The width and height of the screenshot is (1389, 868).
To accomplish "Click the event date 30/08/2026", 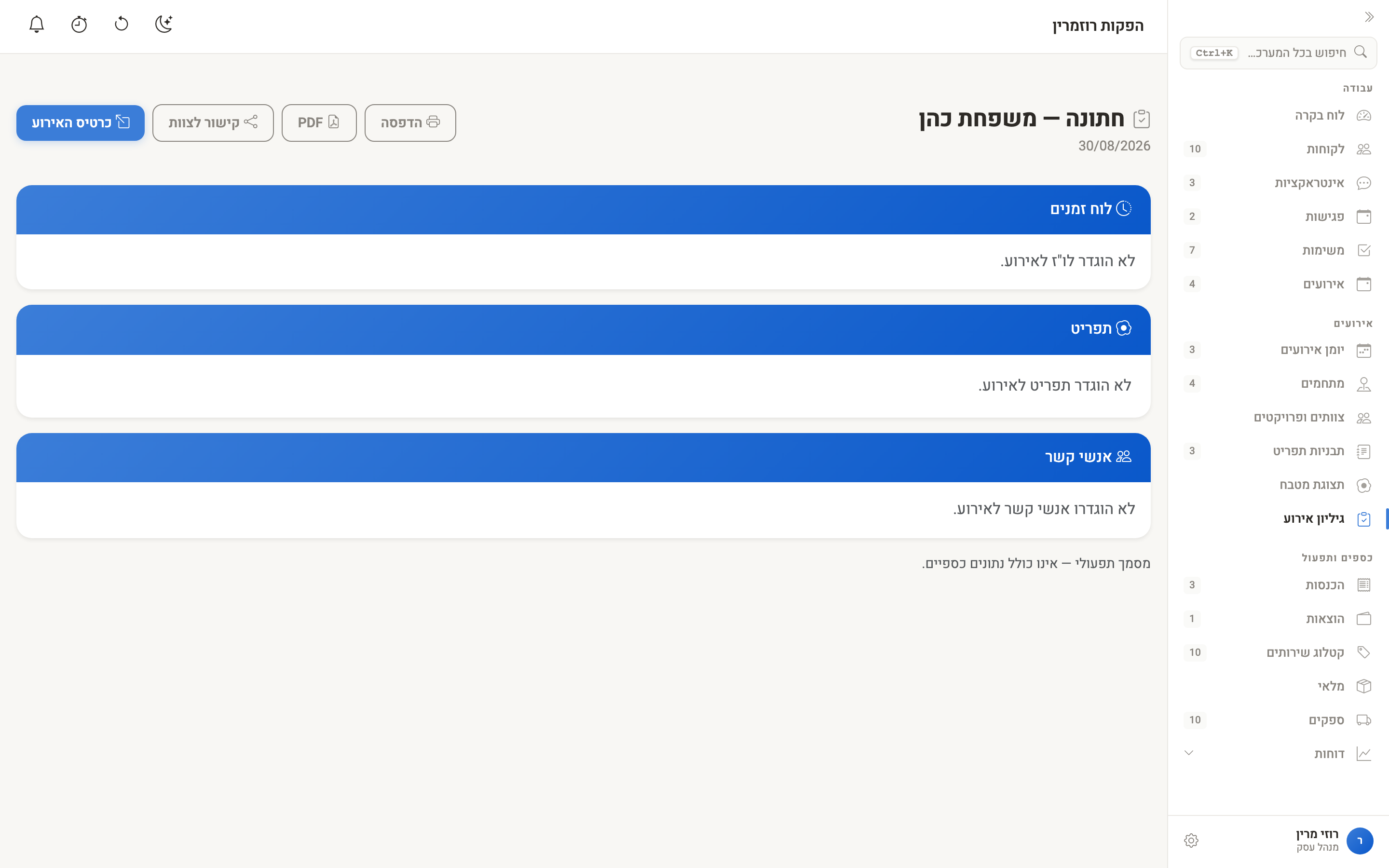I will [x=1114, y=146].
